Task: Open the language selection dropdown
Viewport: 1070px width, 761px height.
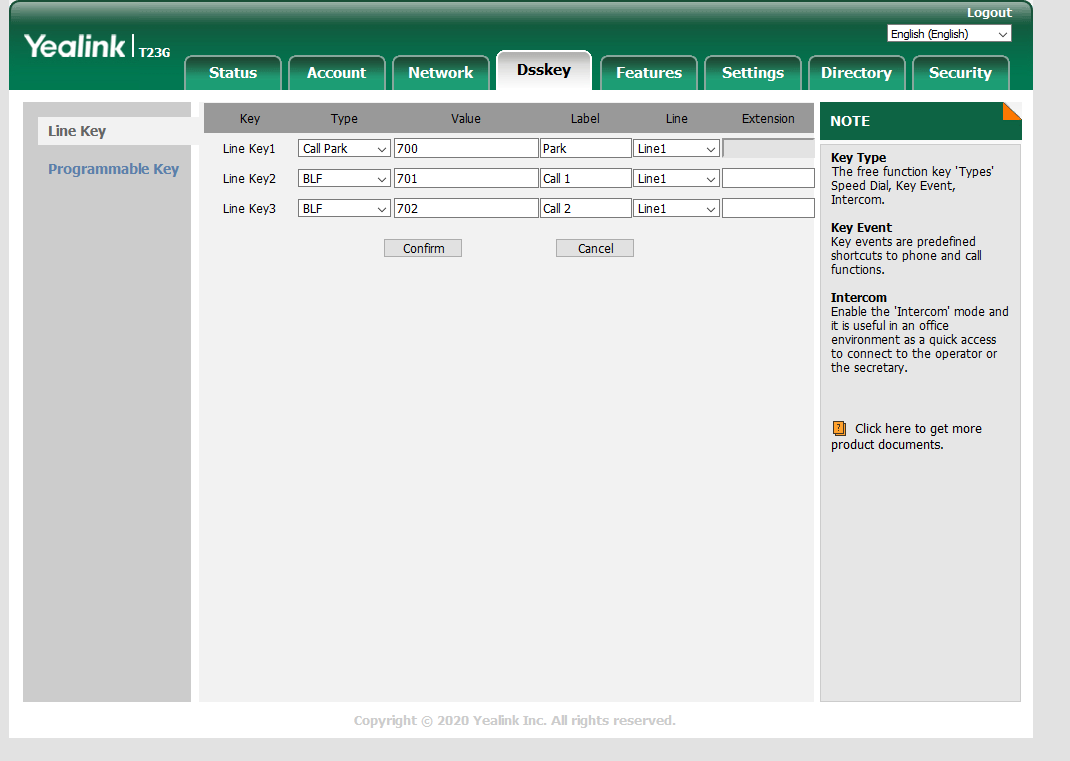Action: [948, 34]
